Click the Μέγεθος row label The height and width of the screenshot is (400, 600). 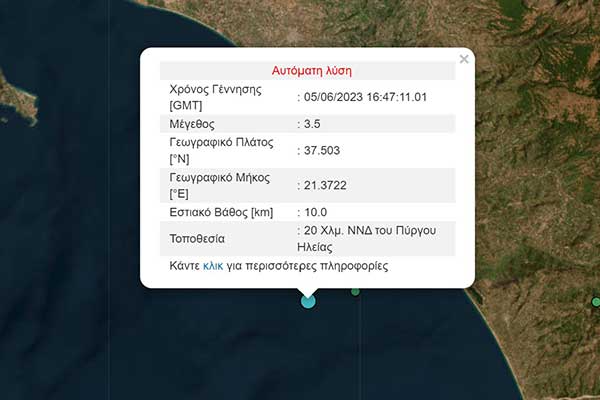[x=195, y=124]
